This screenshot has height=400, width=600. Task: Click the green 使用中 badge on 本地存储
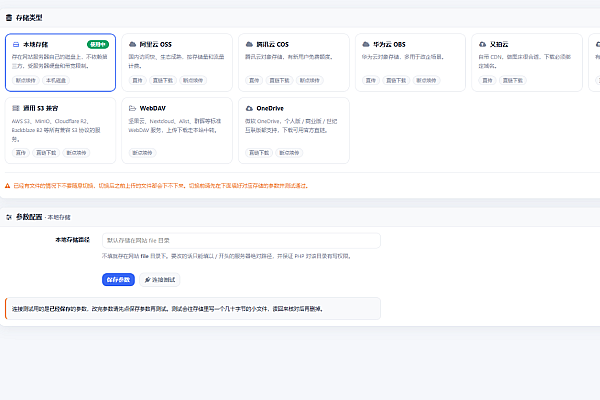pos(98,44)
